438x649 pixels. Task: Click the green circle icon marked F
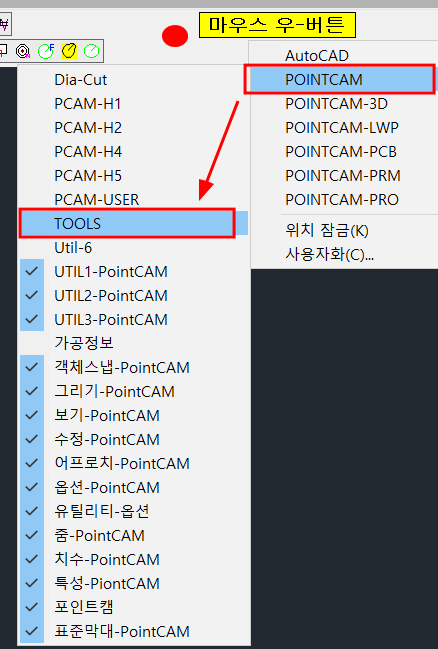[x=46, y=51]
